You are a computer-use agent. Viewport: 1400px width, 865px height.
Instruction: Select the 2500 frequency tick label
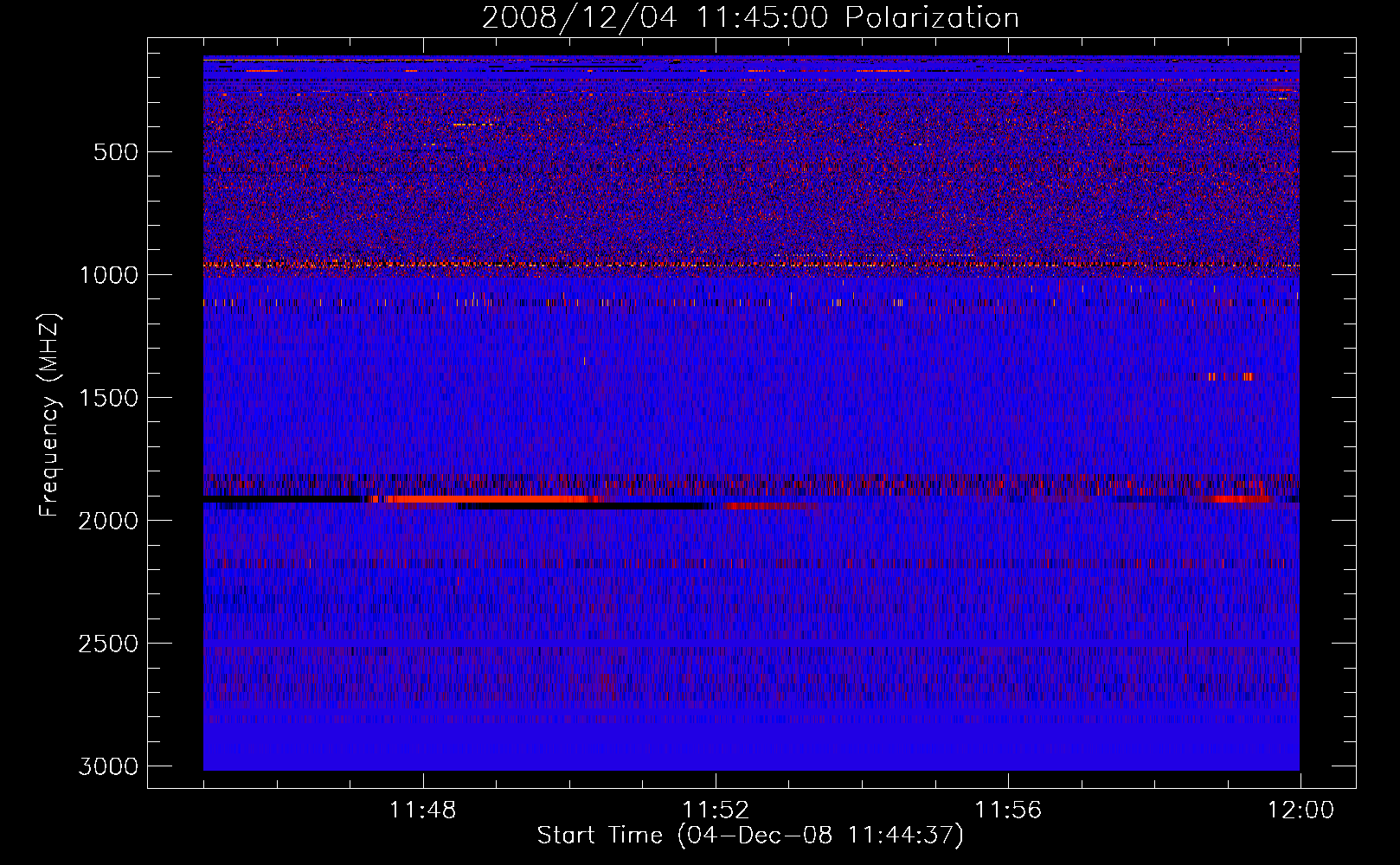(x=108, y=644)
